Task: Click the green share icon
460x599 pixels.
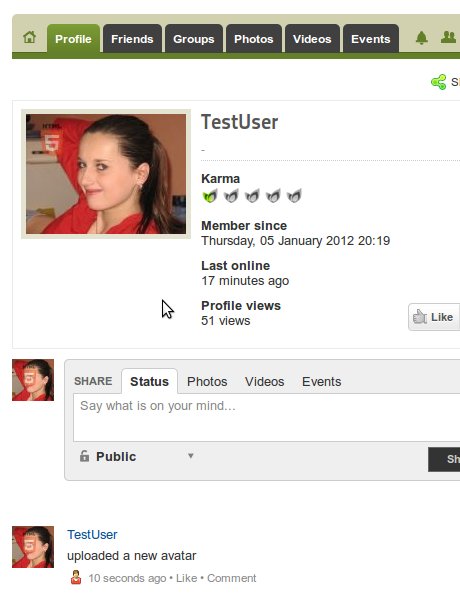Action: tap(439, 82)
